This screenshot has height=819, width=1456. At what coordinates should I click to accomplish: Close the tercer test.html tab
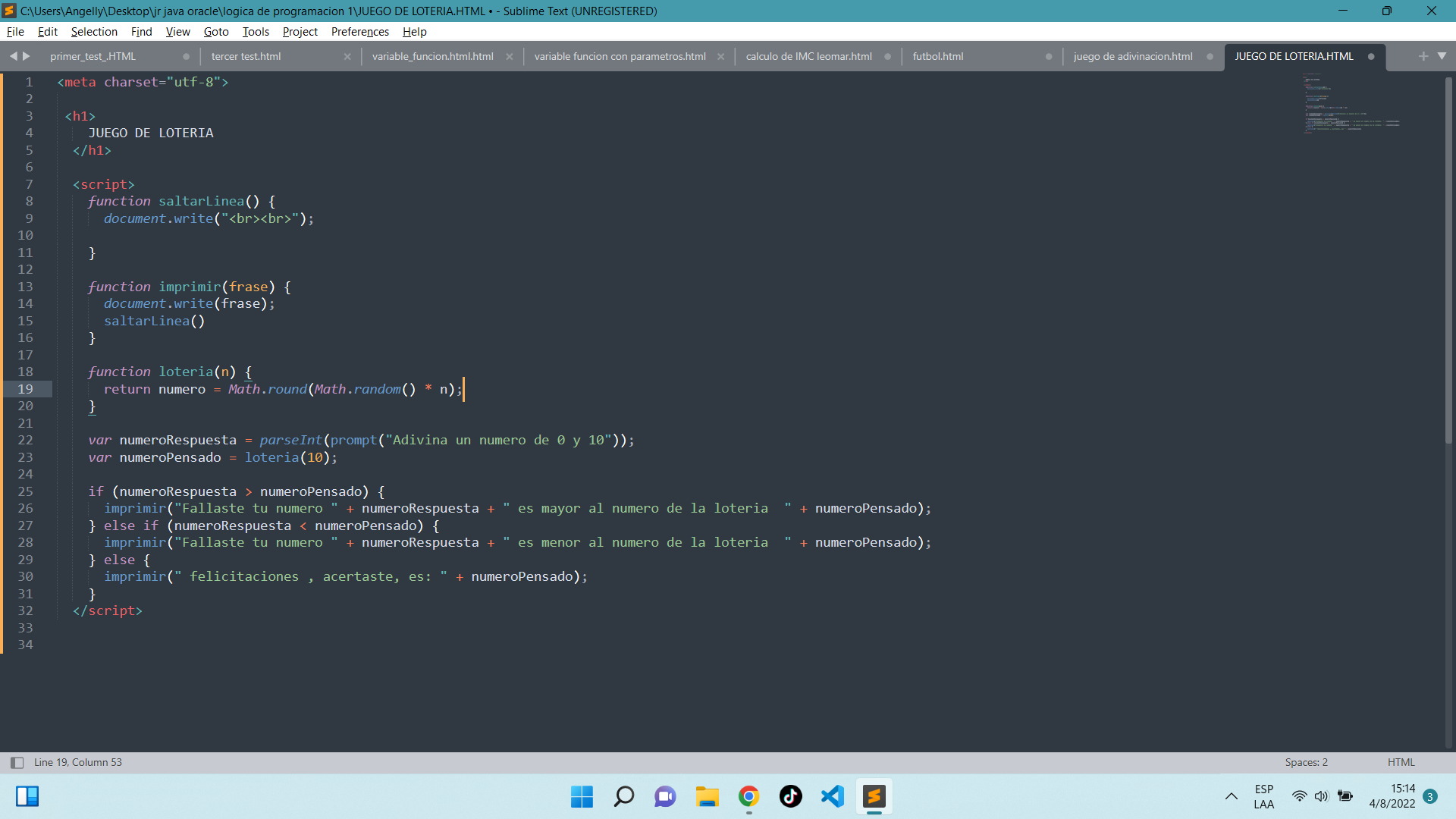click(x=347, y=56)
